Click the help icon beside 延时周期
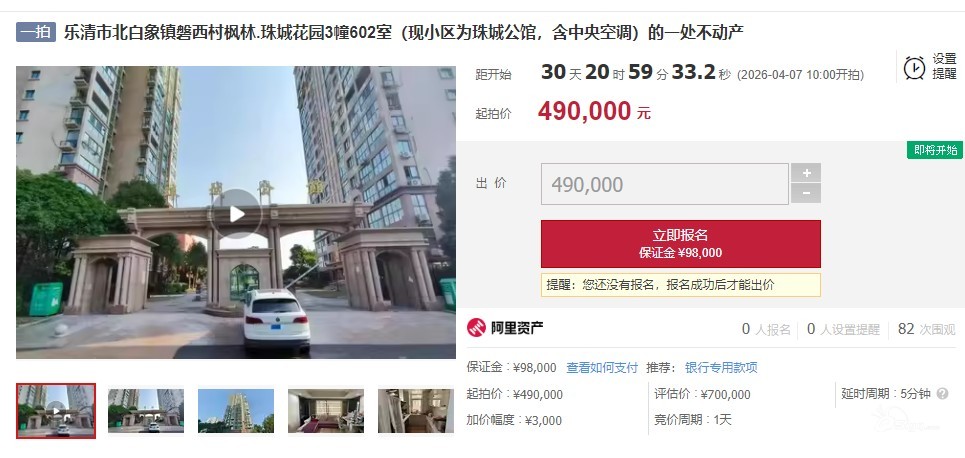Viewport: 965px width, 458px height. 942,394
